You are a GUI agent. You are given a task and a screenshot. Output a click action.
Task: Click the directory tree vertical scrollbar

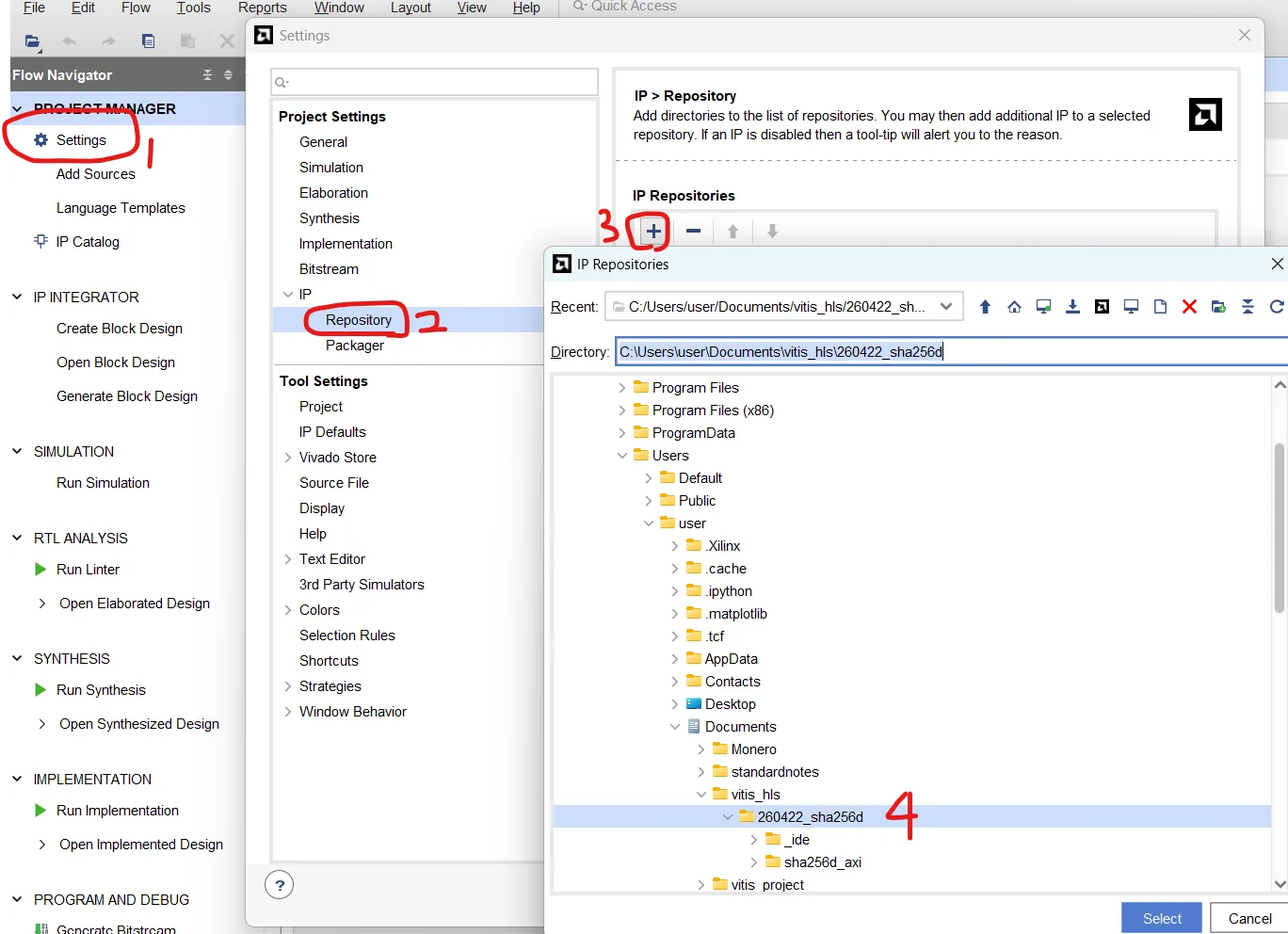pyautogui.click(x=1279, y=527)
